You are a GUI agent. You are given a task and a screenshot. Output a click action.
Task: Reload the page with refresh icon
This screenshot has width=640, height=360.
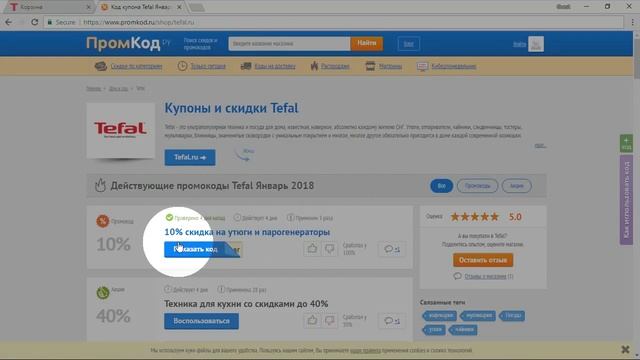[34, 22]
